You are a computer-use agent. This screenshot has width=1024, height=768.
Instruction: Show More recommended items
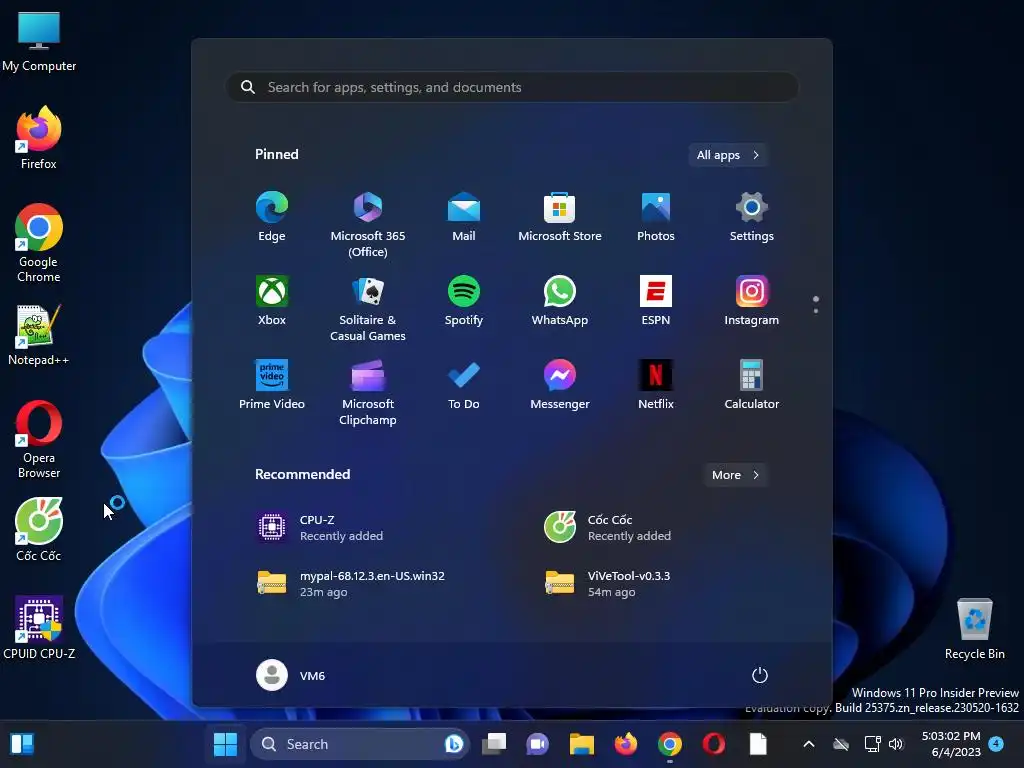click(x=735, y=475)
